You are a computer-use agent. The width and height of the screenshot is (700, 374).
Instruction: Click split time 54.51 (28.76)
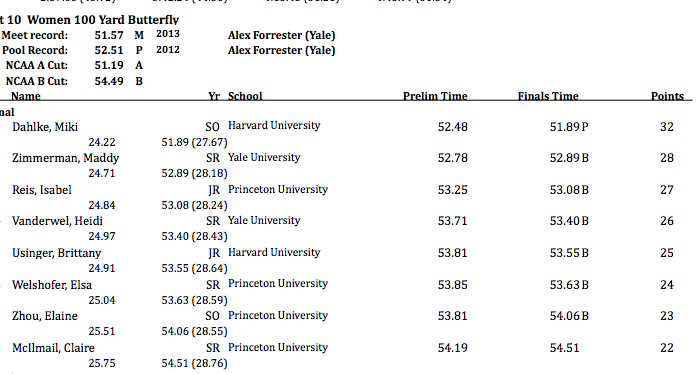[x=195, y=363]
